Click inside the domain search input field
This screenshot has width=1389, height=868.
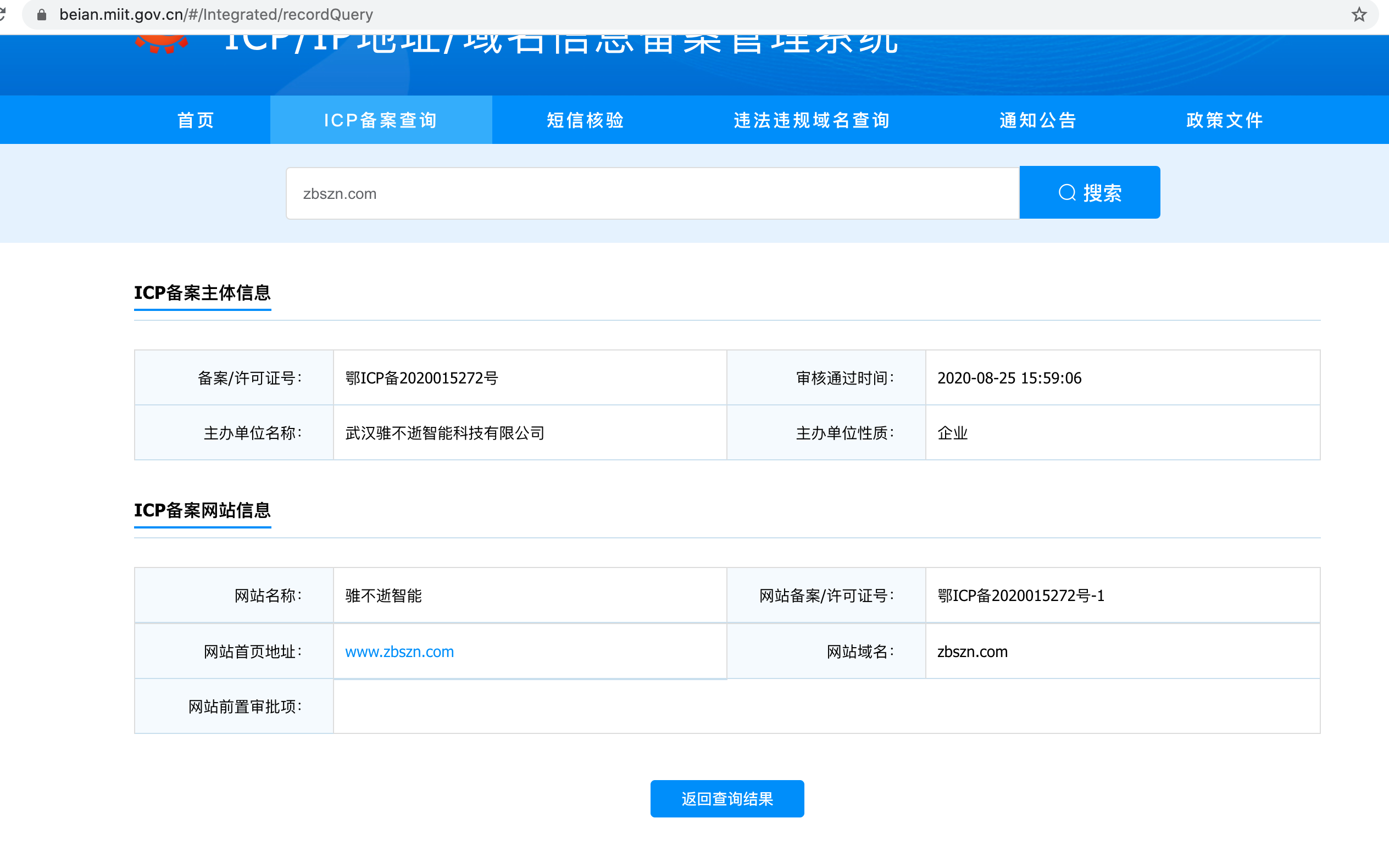pyautogui.click(x=631, y=193)
